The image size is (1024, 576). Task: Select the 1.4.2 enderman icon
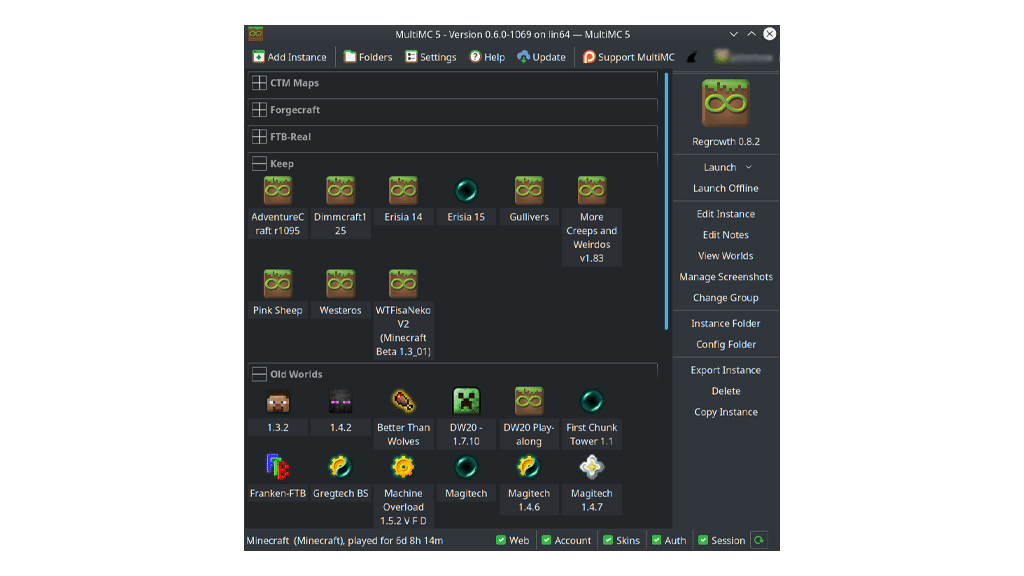click(x=340, y=402)
